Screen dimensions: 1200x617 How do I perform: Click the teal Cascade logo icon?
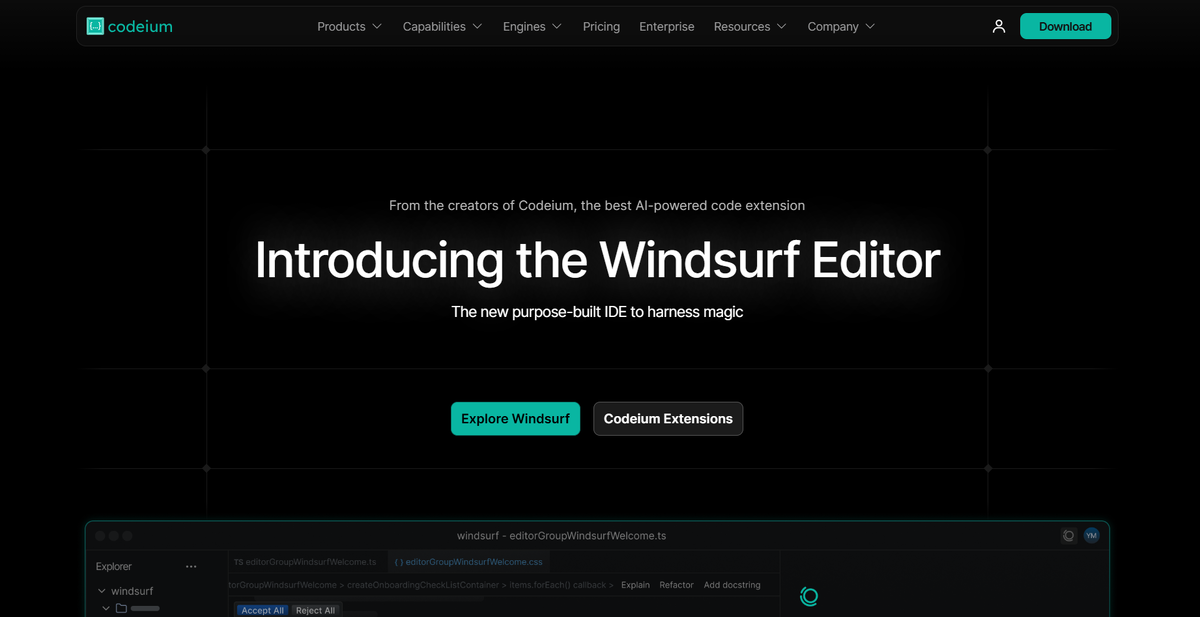coord(809,597)
